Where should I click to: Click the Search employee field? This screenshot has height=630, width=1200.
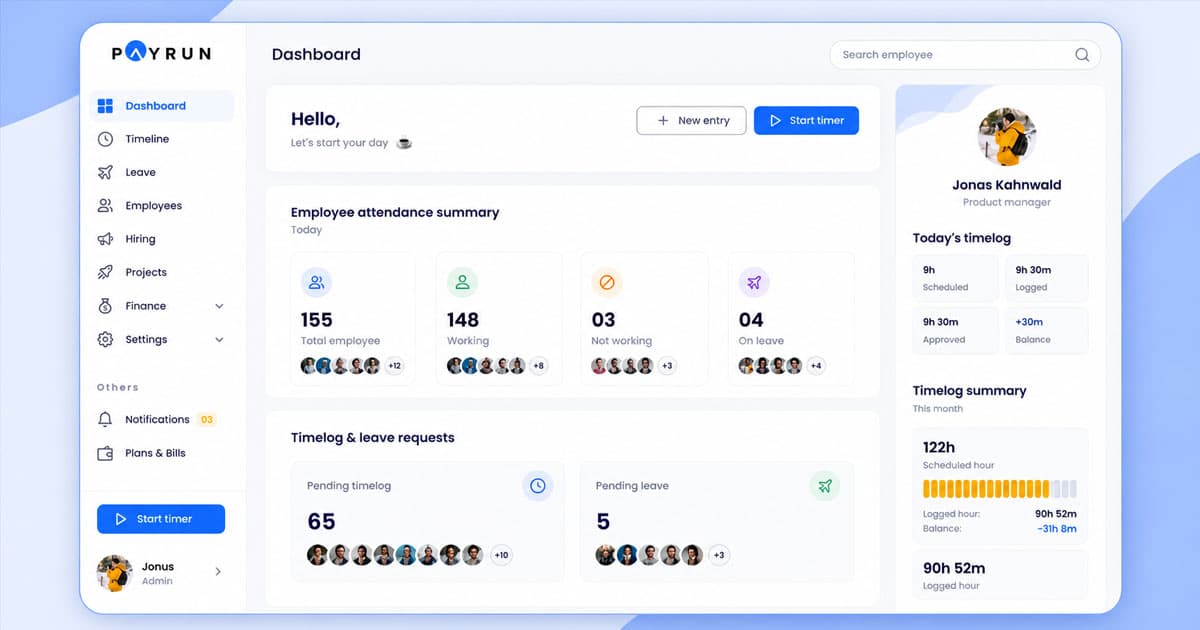(x=965, y=55)
